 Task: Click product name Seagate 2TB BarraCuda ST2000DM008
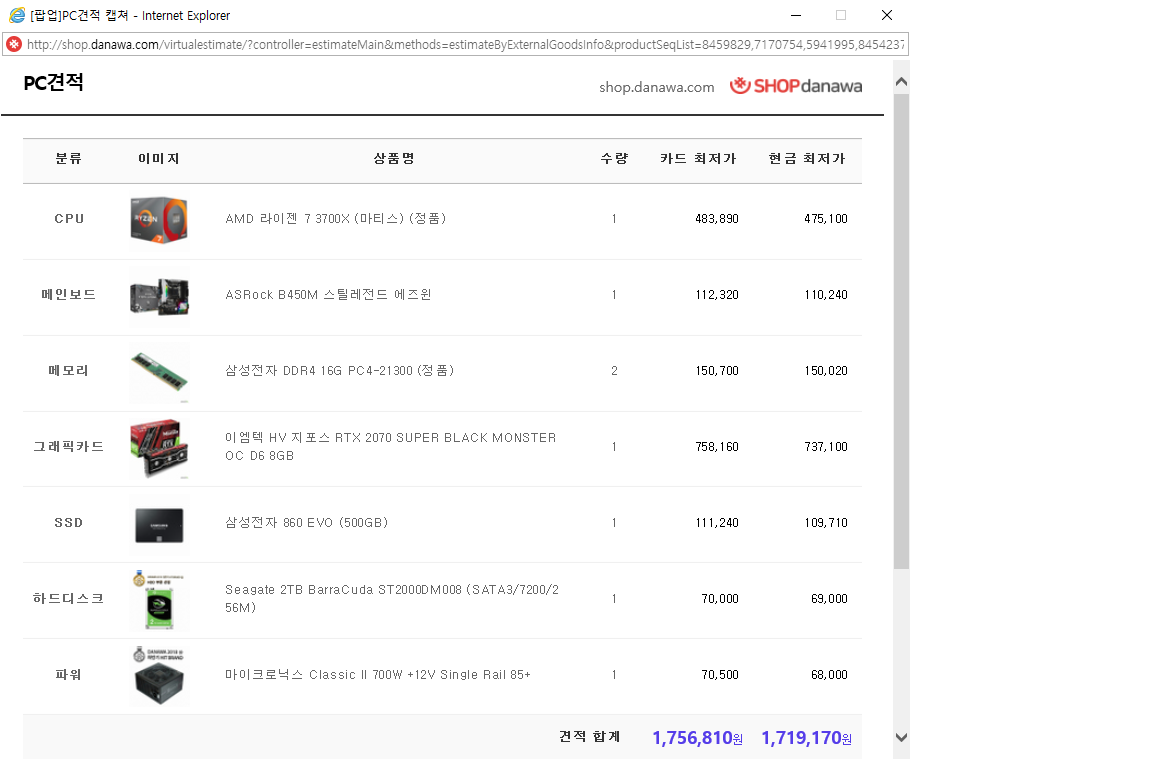coord(392,598)
